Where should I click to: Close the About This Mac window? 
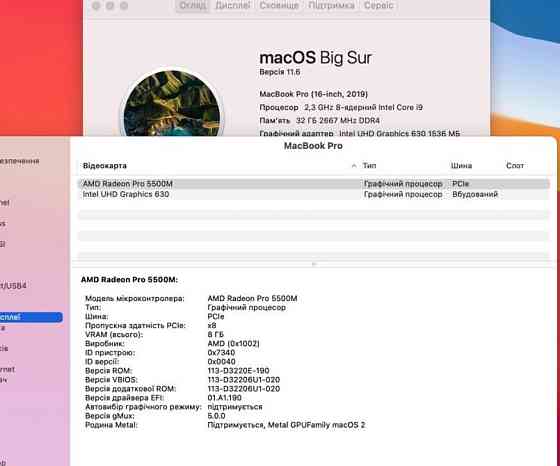[x=96, y=6]
